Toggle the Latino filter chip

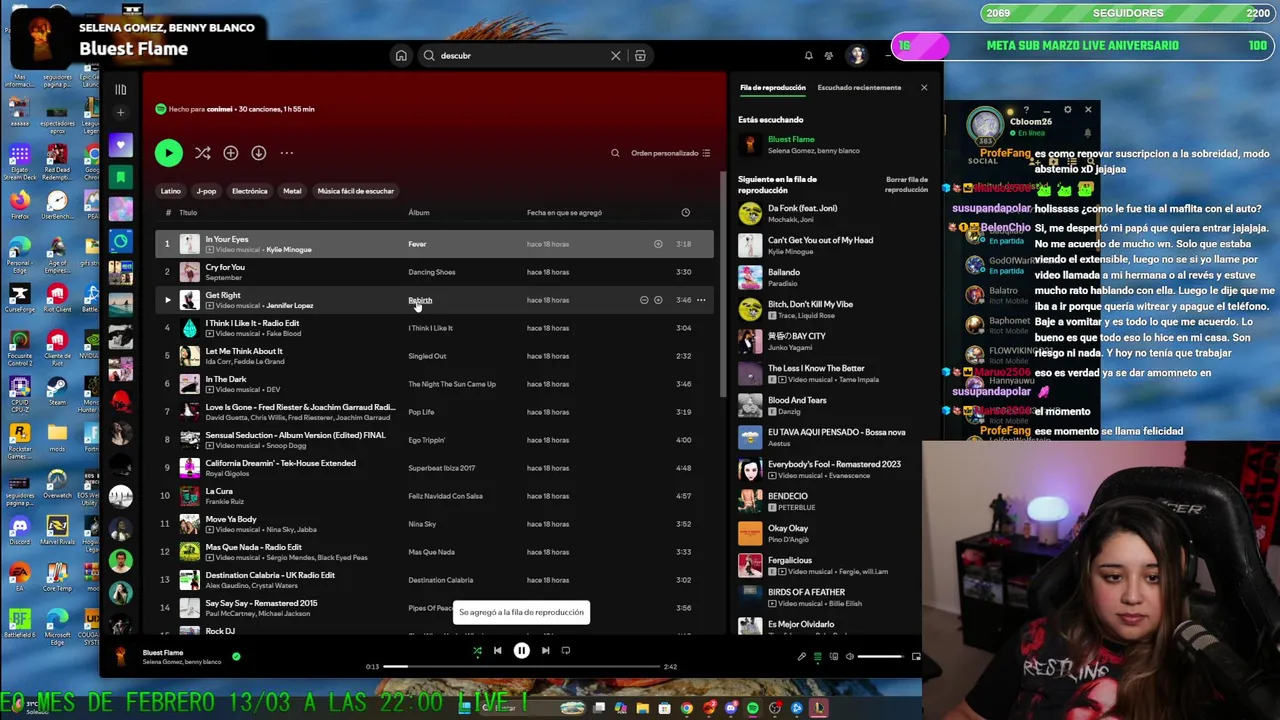click(171, 191)
